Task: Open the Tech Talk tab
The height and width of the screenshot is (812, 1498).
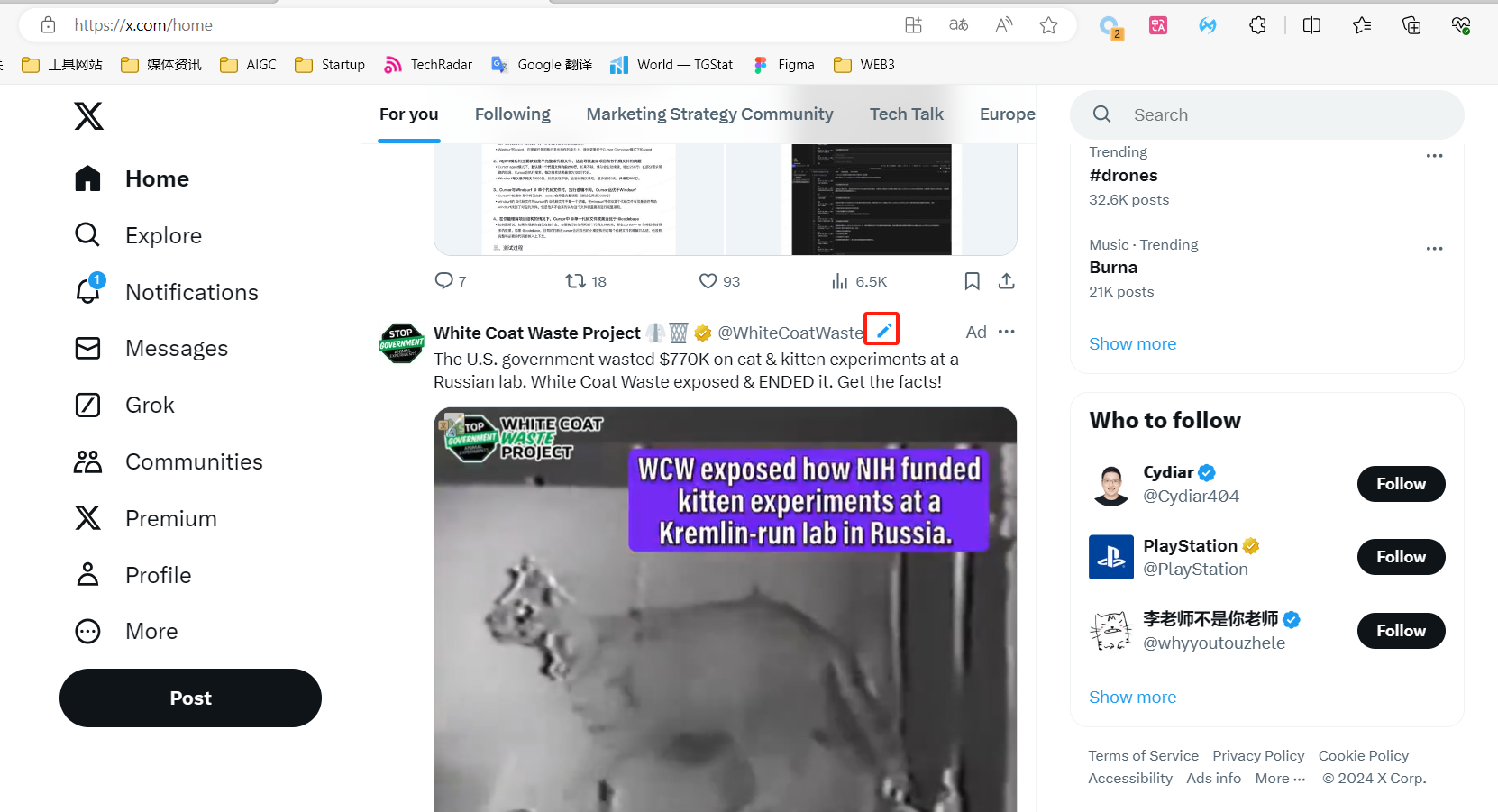Action: 906,114
